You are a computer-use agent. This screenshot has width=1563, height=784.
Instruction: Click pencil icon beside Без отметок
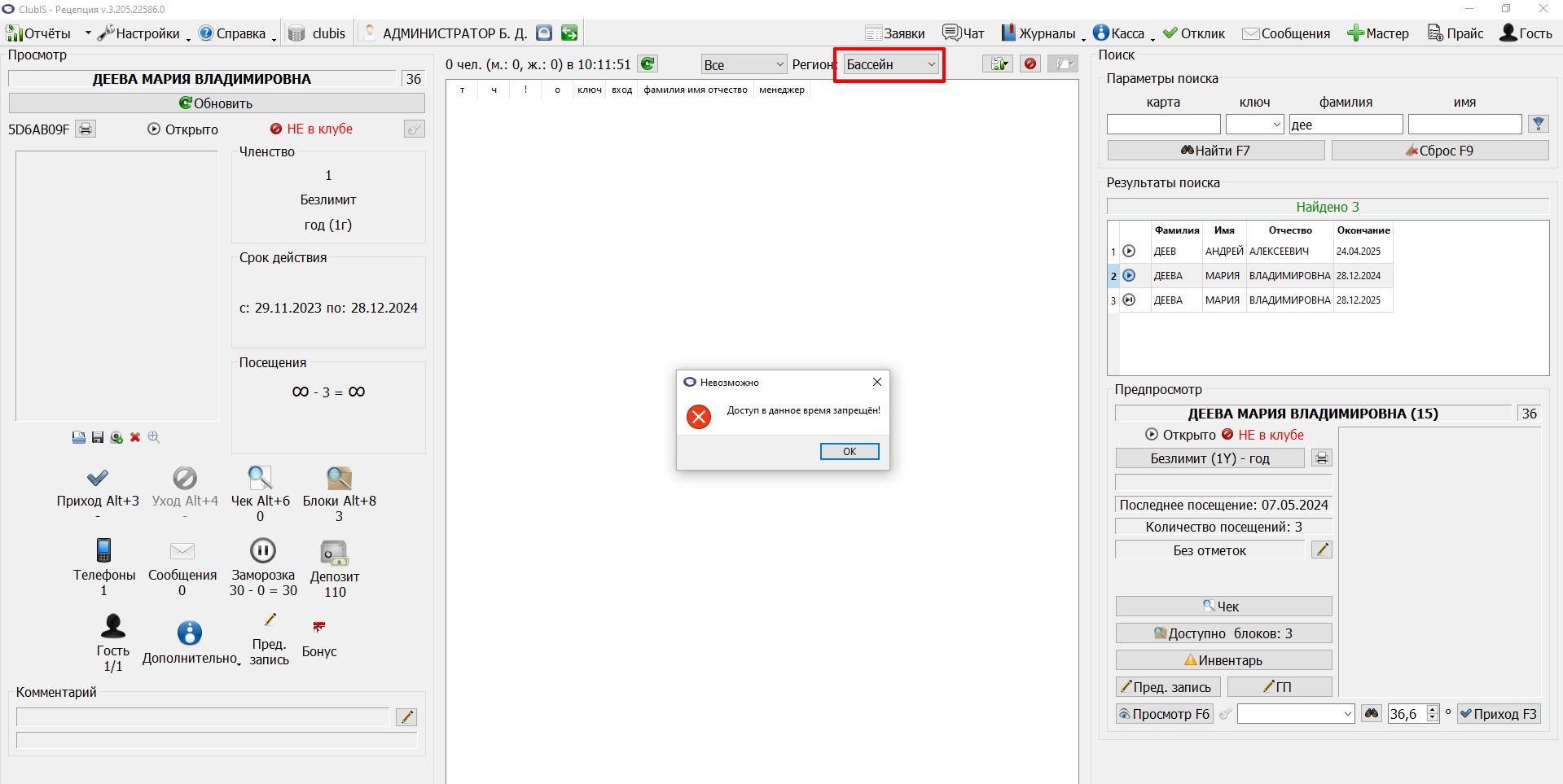1322,550
